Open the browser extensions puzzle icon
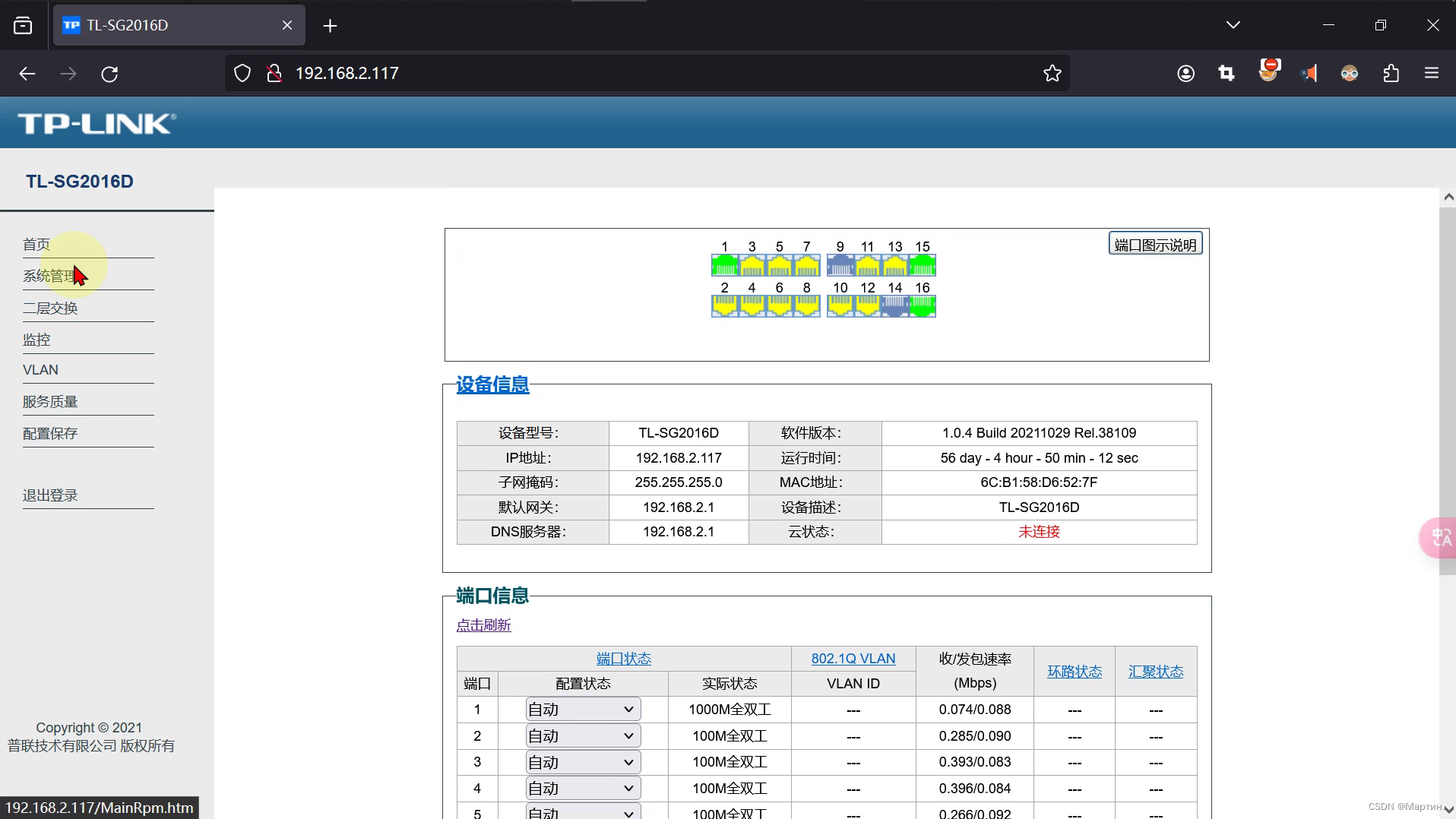Screen dimensions: 1456x819 tap(1391, 74)
